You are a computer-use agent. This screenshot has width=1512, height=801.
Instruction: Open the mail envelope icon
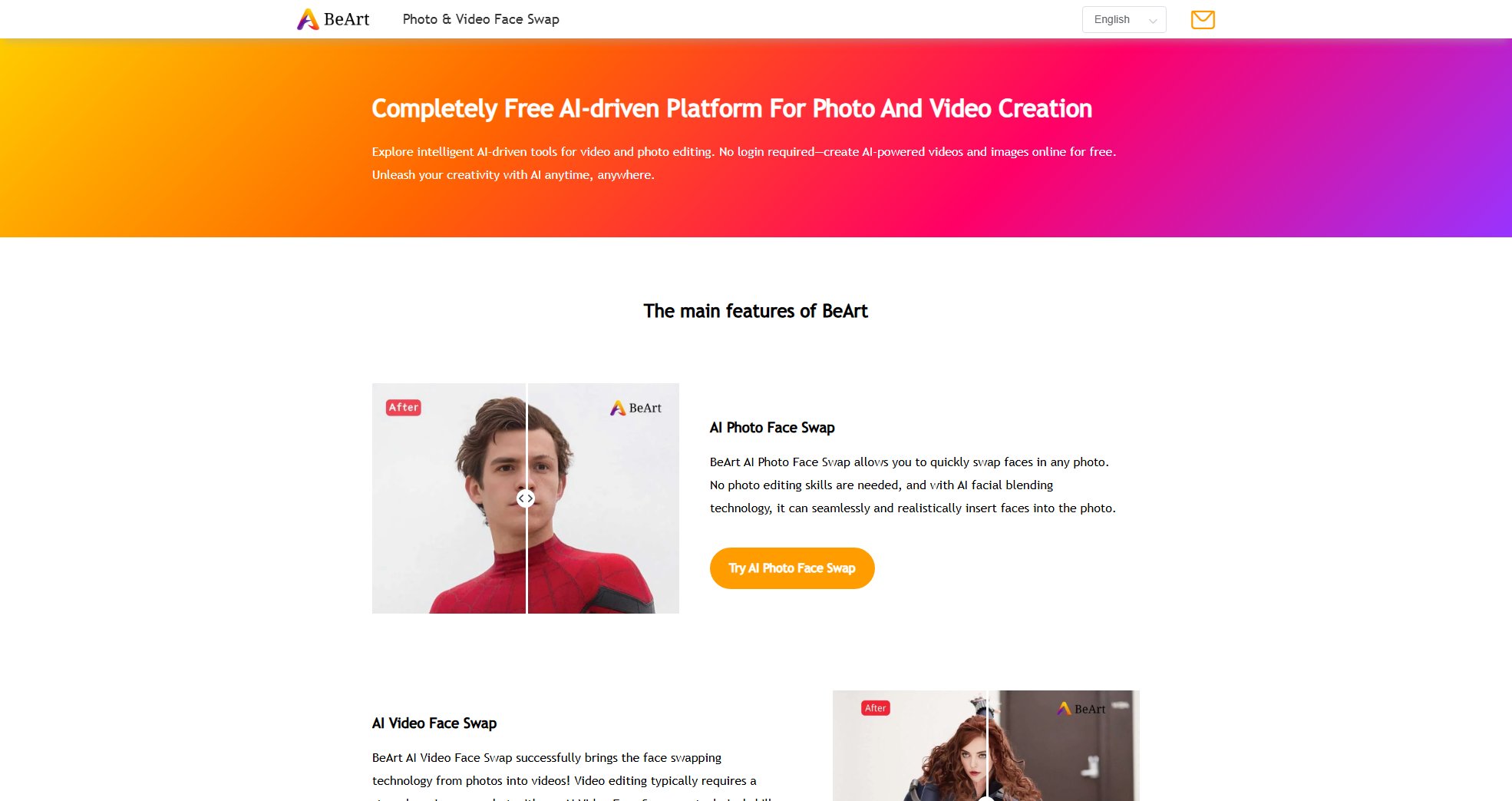click(1203, 19)
